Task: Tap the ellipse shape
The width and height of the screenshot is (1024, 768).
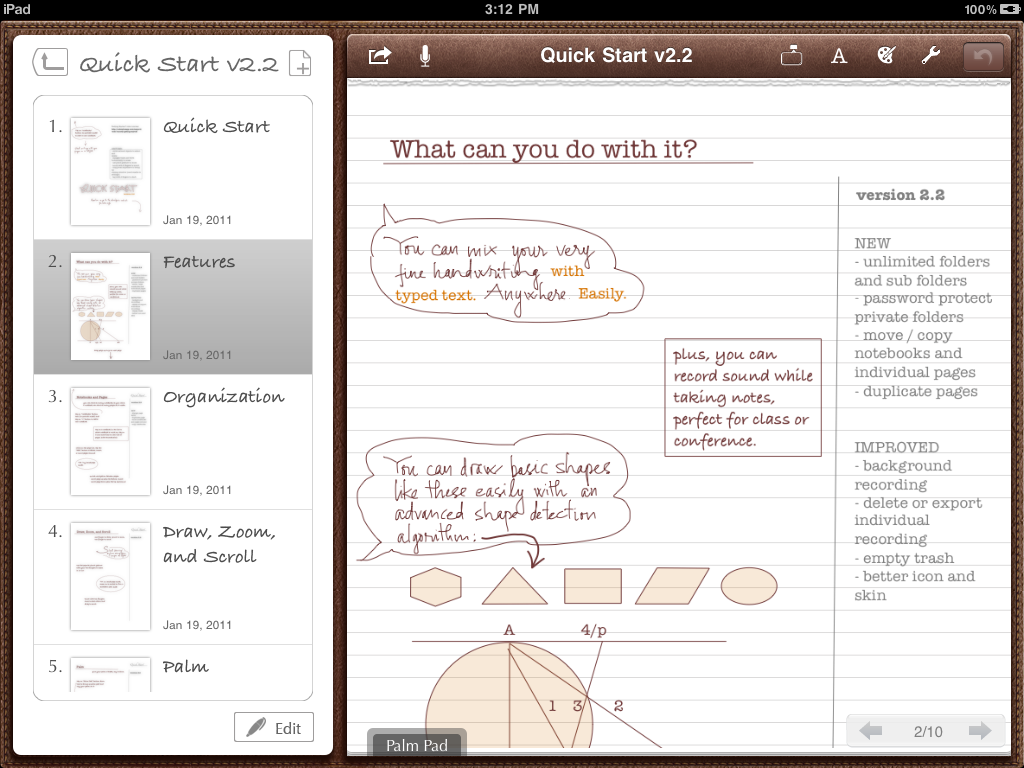Action: (748, 586)
